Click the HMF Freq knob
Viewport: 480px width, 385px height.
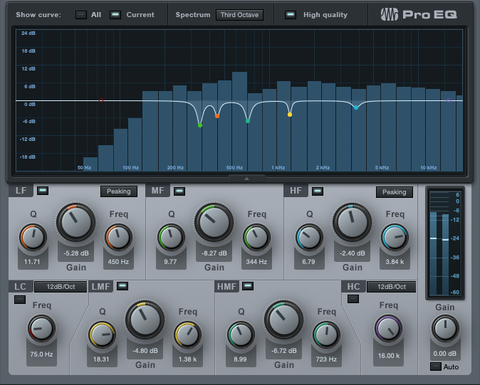[326, 335]
